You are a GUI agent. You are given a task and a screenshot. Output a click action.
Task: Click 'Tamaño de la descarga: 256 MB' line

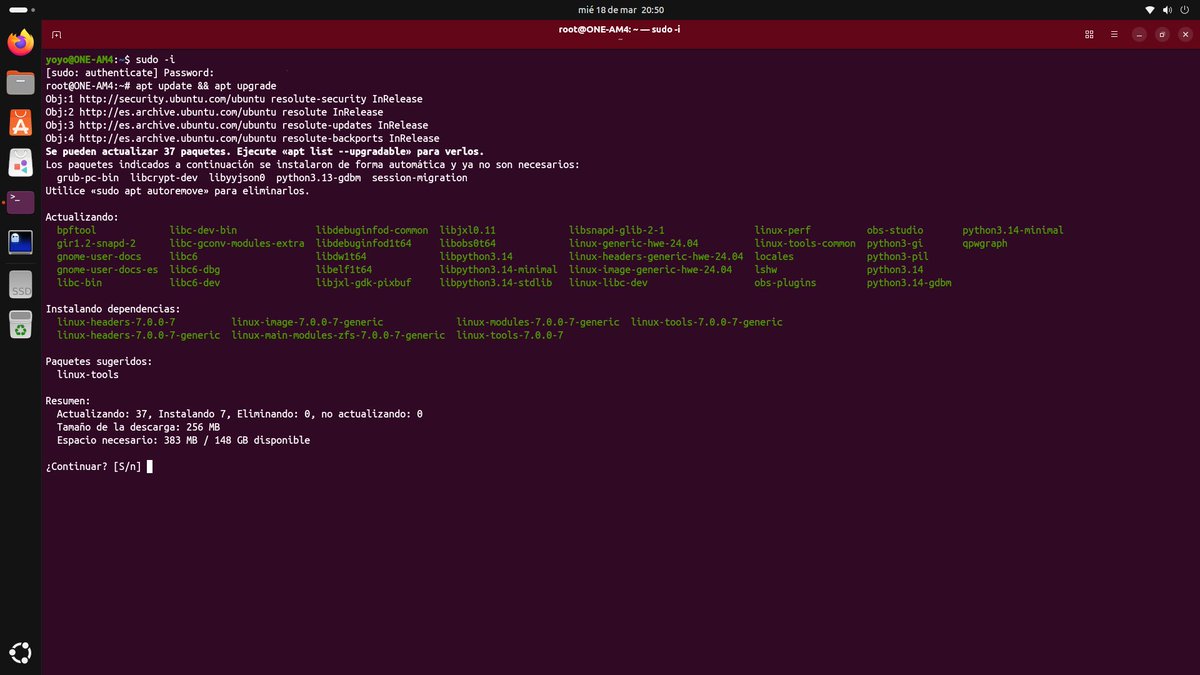click(138, 427)
